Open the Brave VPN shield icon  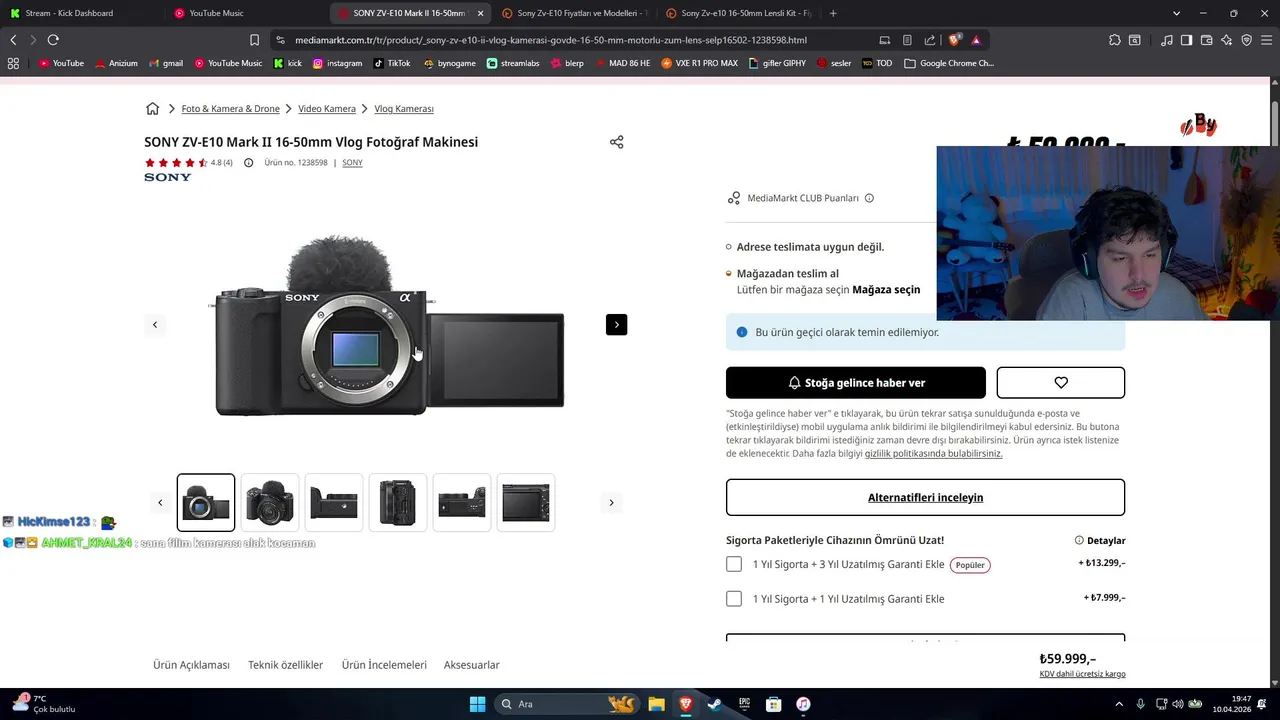coord(1246,40)
